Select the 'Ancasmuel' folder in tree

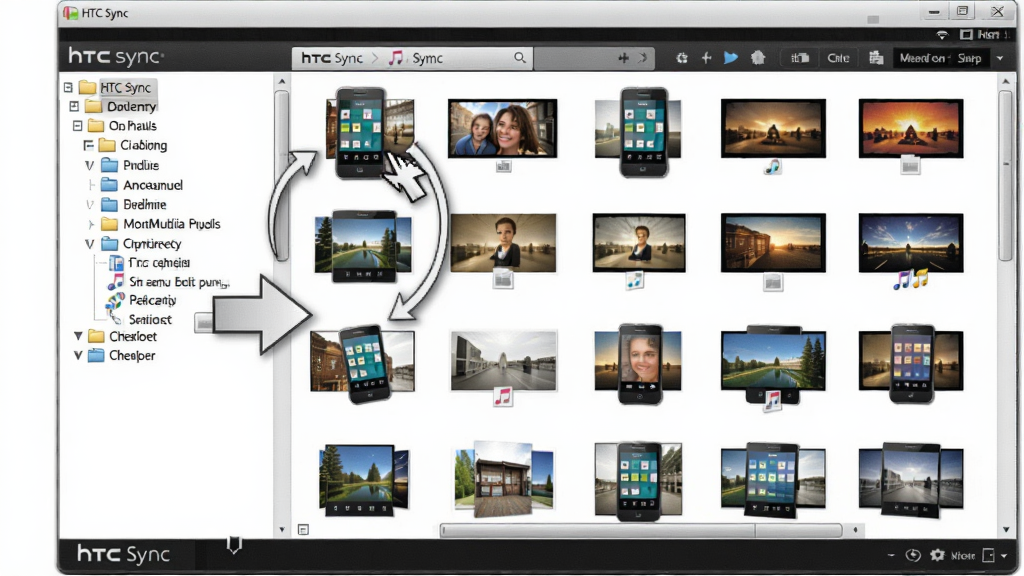pos(153,185)
